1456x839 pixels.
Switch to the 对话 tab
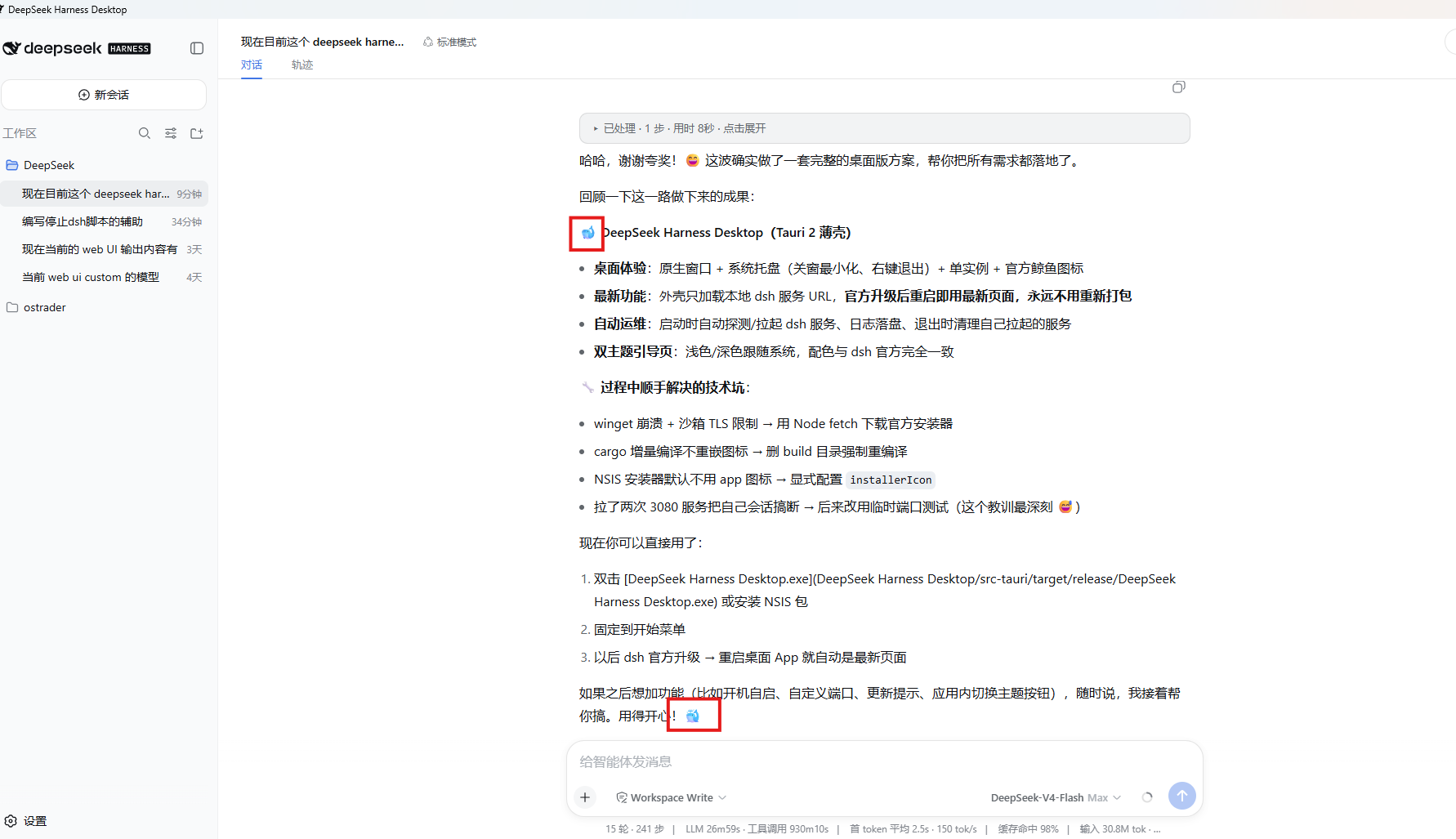pyautogui.click(x=252, y=65)
